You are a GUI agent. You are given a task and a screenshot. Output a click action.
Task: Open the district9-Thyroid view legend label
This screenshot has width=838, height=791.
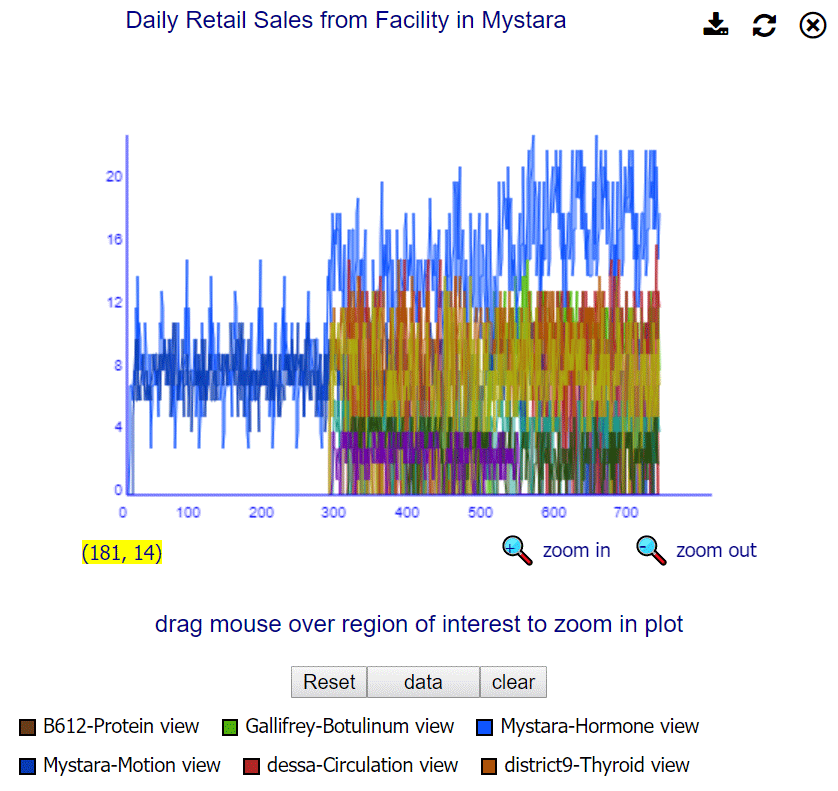(596, 765)
